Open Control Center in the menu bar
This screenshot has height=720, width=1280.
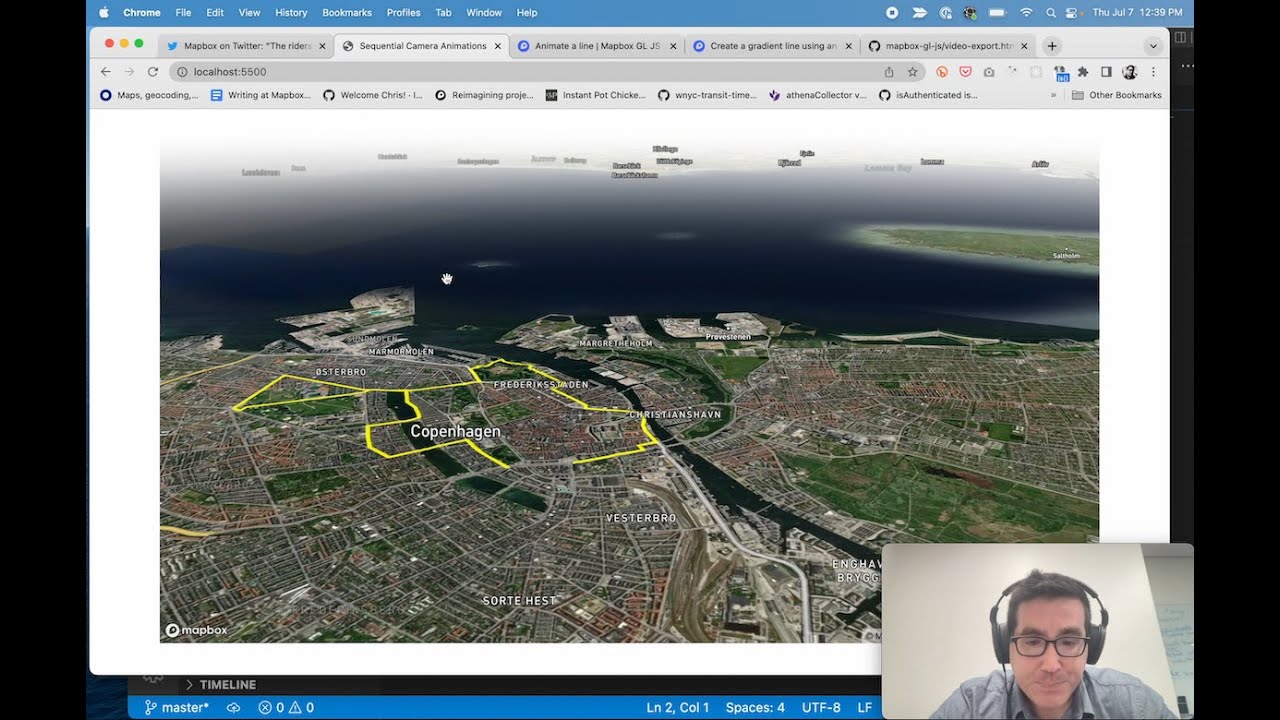tap(1073, 12)
